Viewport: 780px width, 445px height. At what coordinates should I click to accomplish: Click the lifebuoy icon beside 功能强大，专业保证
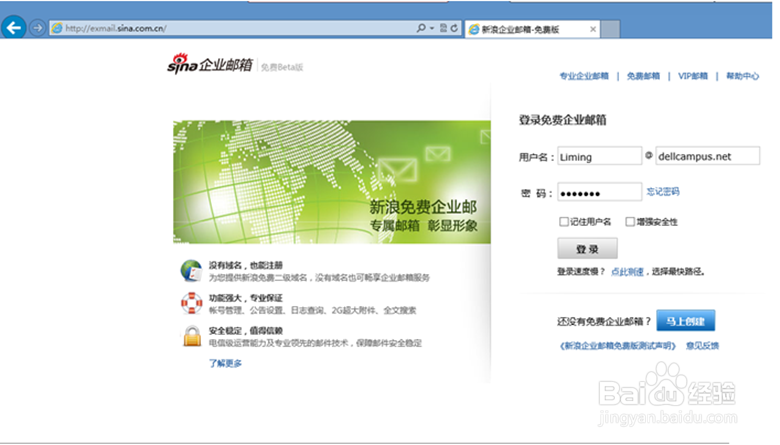[192, 303]
